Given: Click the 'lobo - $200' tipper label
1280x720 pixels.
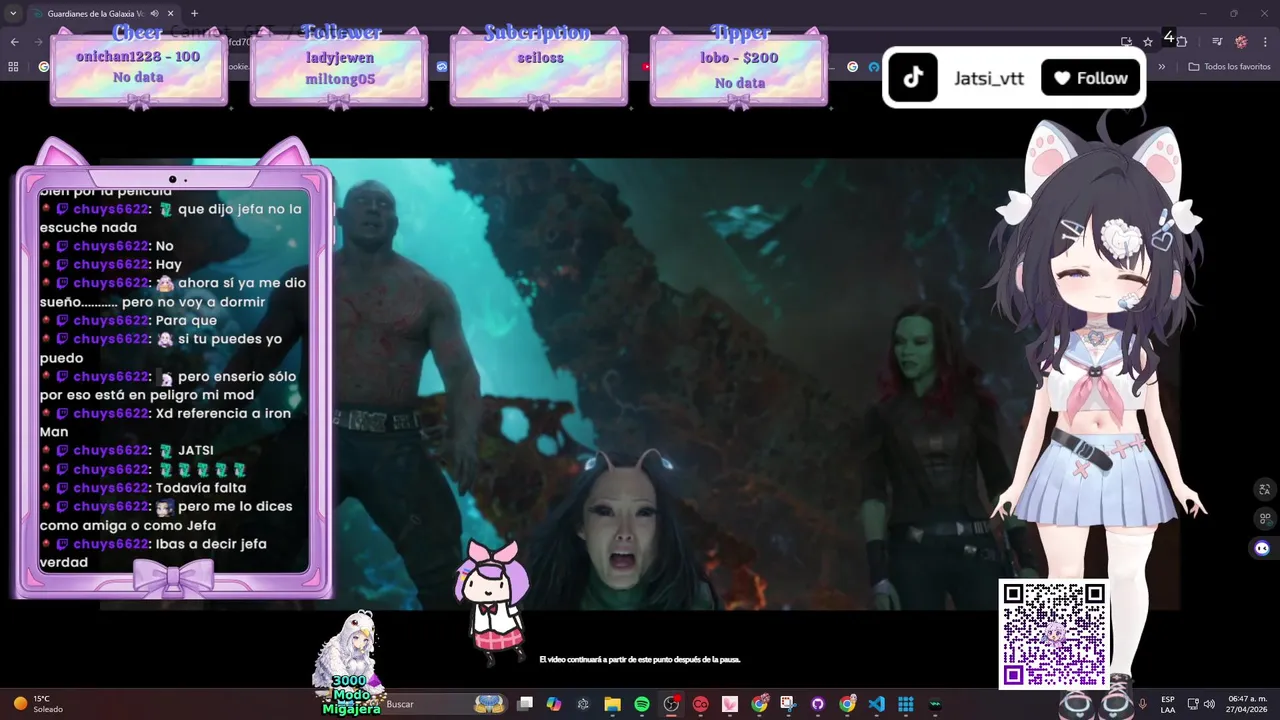Looking at the screenshot, I should tap(739, 58).
